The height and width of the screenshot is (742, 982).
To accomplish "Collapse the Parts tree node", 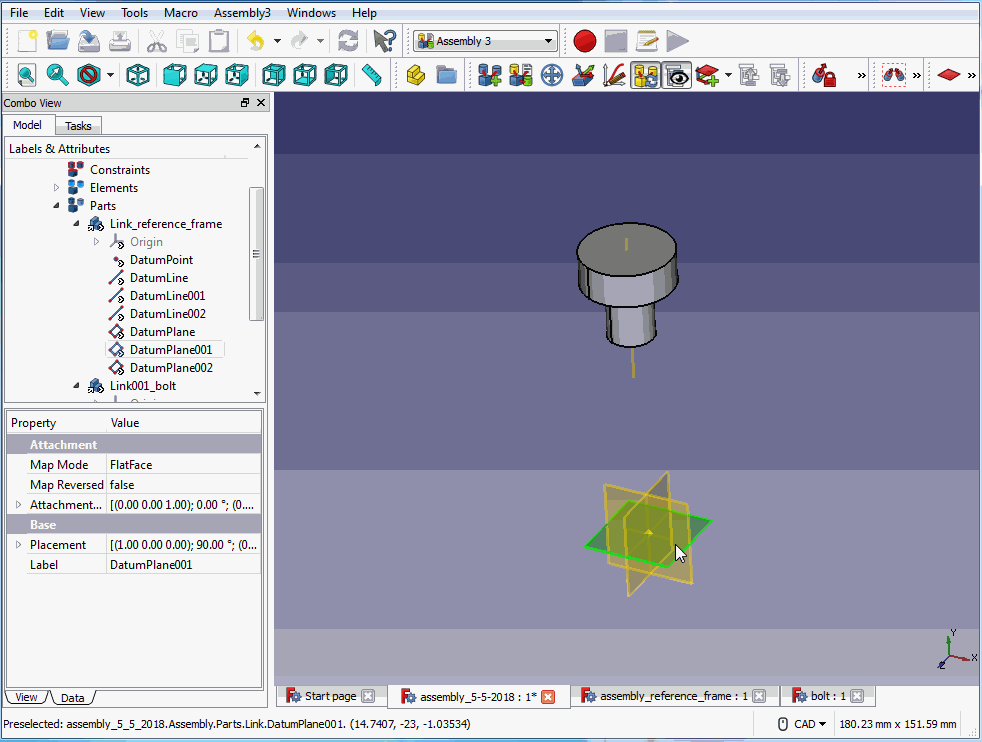I will (x=56, y=205).
